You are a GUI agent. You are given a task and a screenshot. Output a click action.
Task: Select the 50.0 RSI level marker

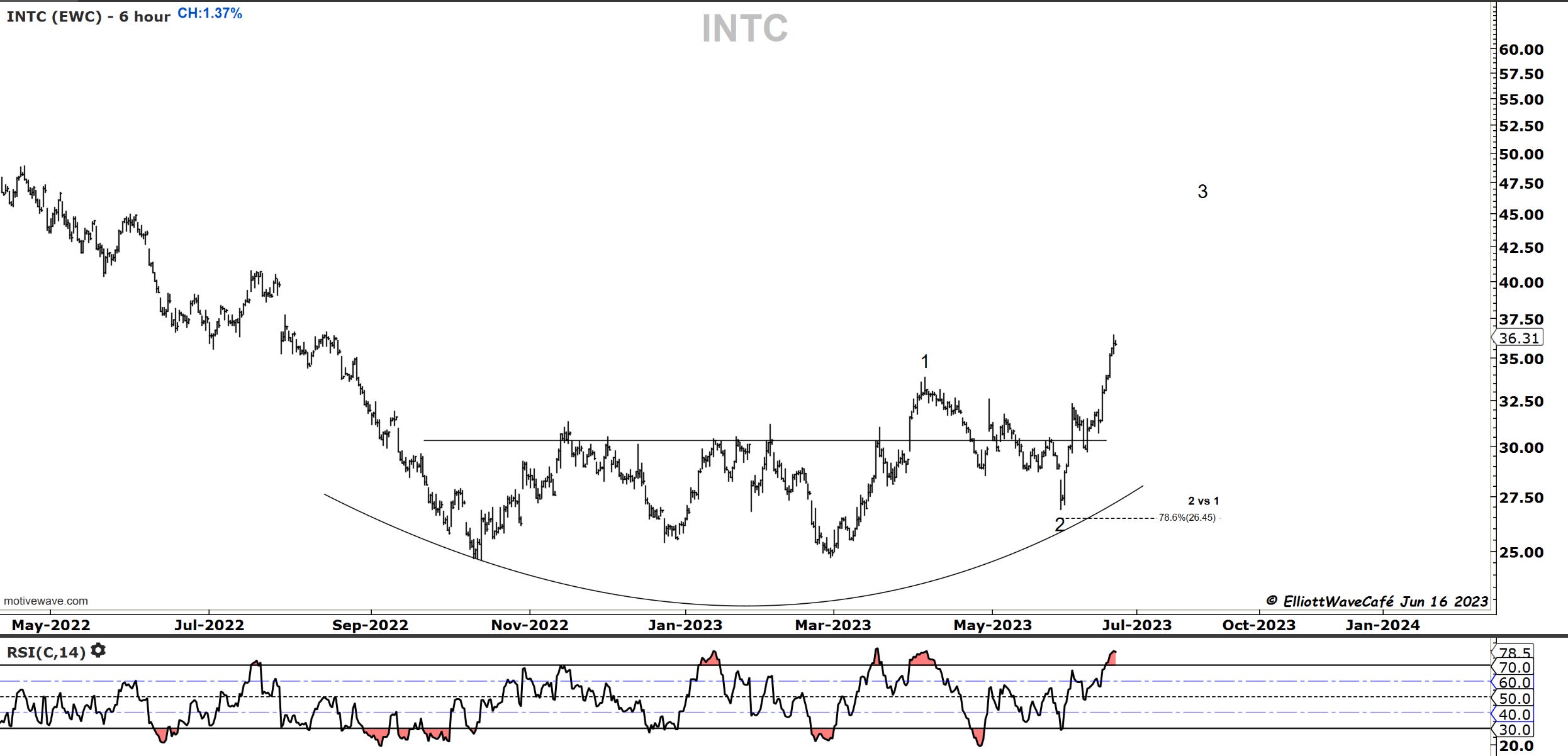[1514, 698]
